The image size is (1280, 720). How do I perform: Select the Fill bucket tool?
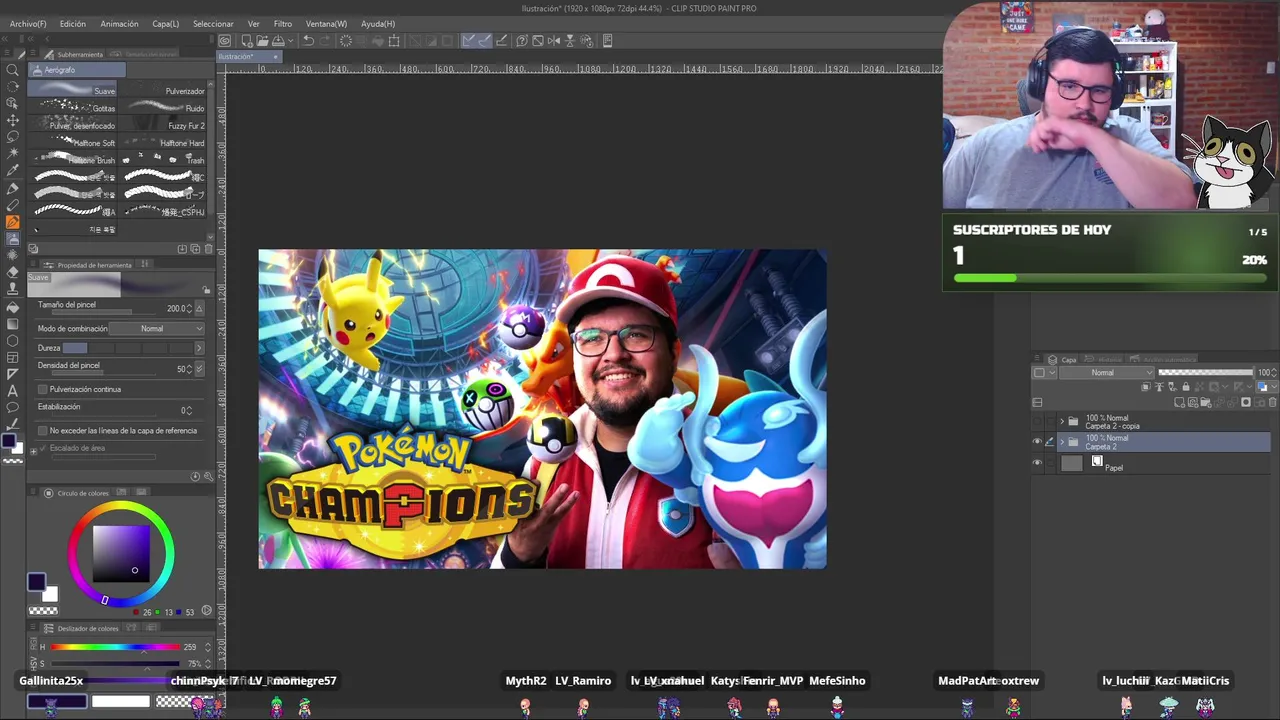[12, 307]
